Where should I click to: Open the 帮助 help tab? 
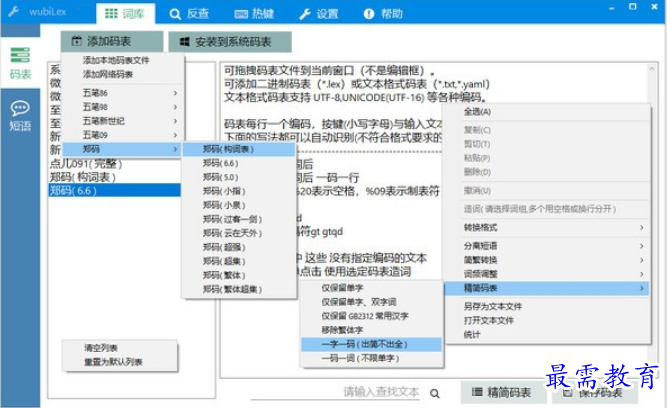pos(383,14)
